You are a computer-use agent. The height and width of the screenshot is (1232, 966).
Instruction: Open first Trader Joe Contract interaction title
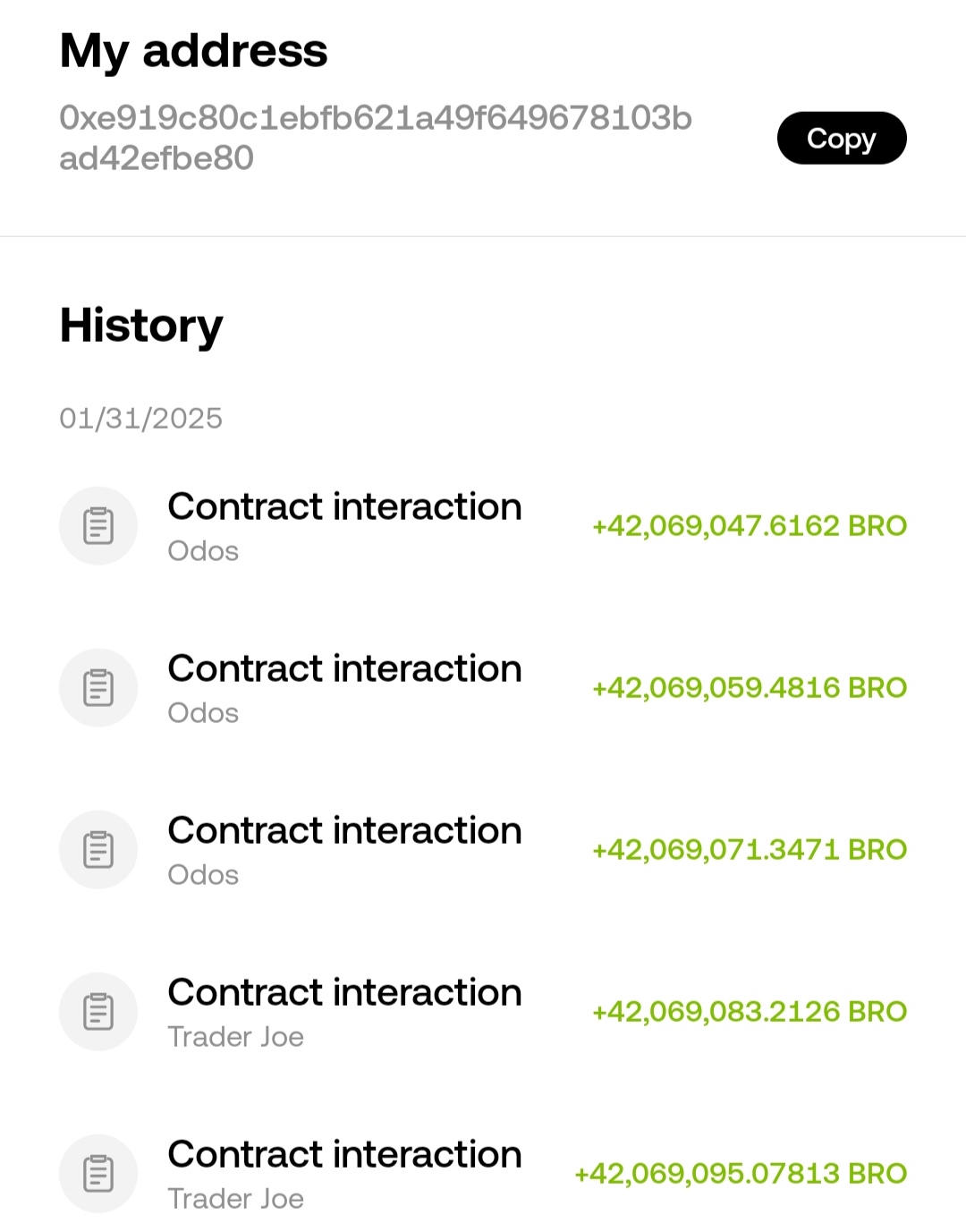[x=344, y=993]
